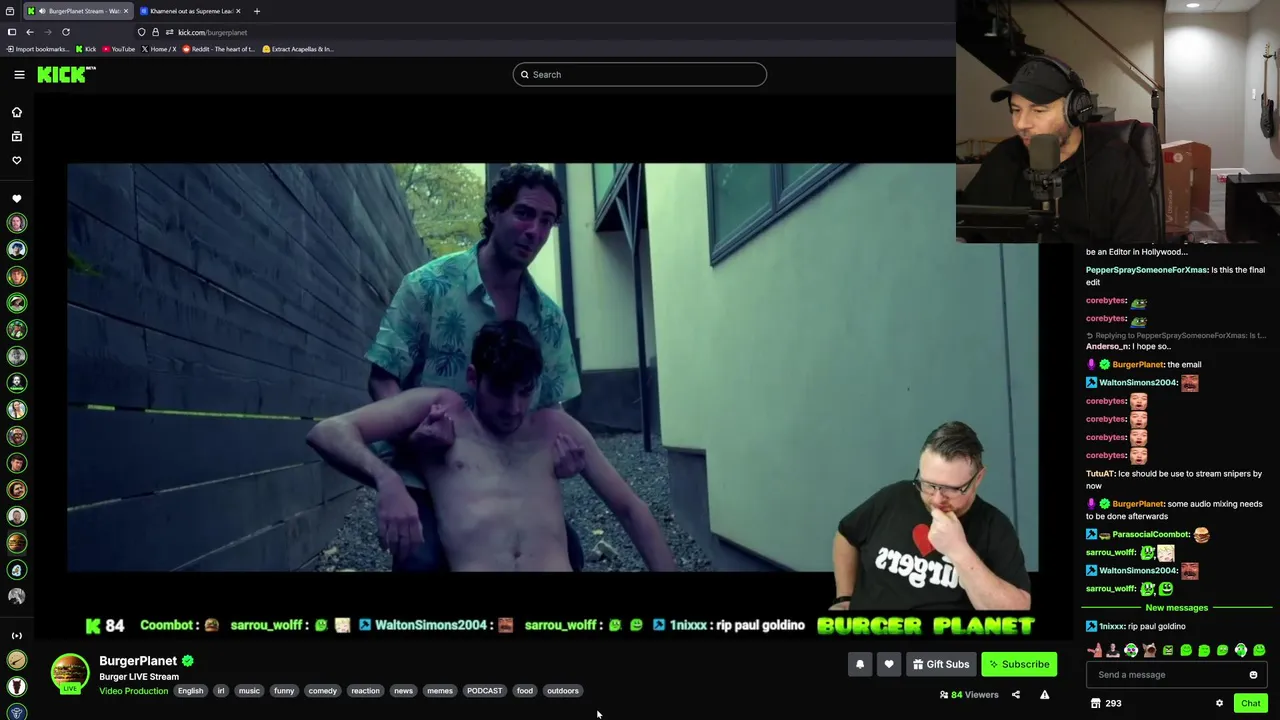
Task: Open YouTube bookmark
Action: (119, 49)
